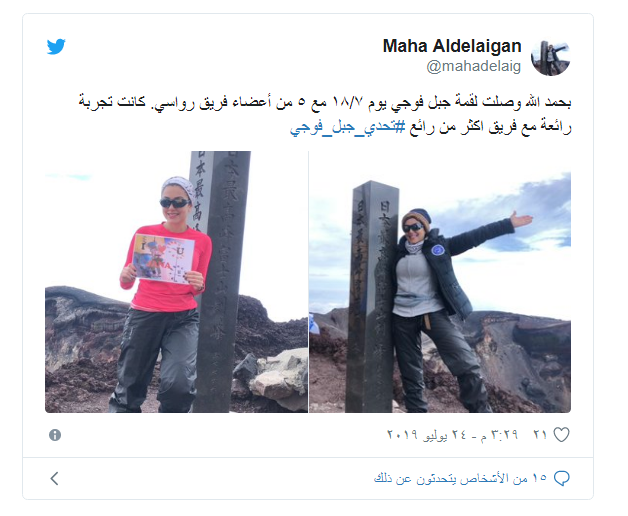Open the @mahadelaig handle link
This screenshot has height=516, width=628.
[473, 66]
